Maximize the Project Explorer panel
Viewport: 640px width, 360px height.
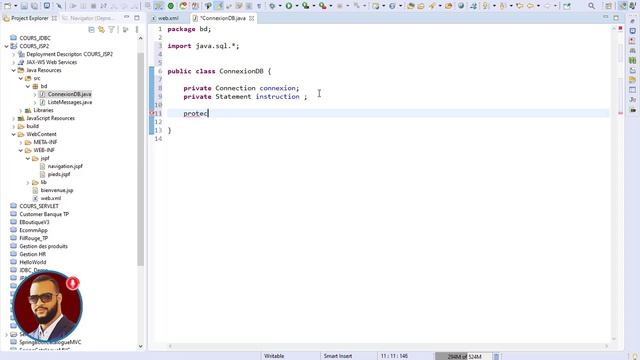coord(137,18)
